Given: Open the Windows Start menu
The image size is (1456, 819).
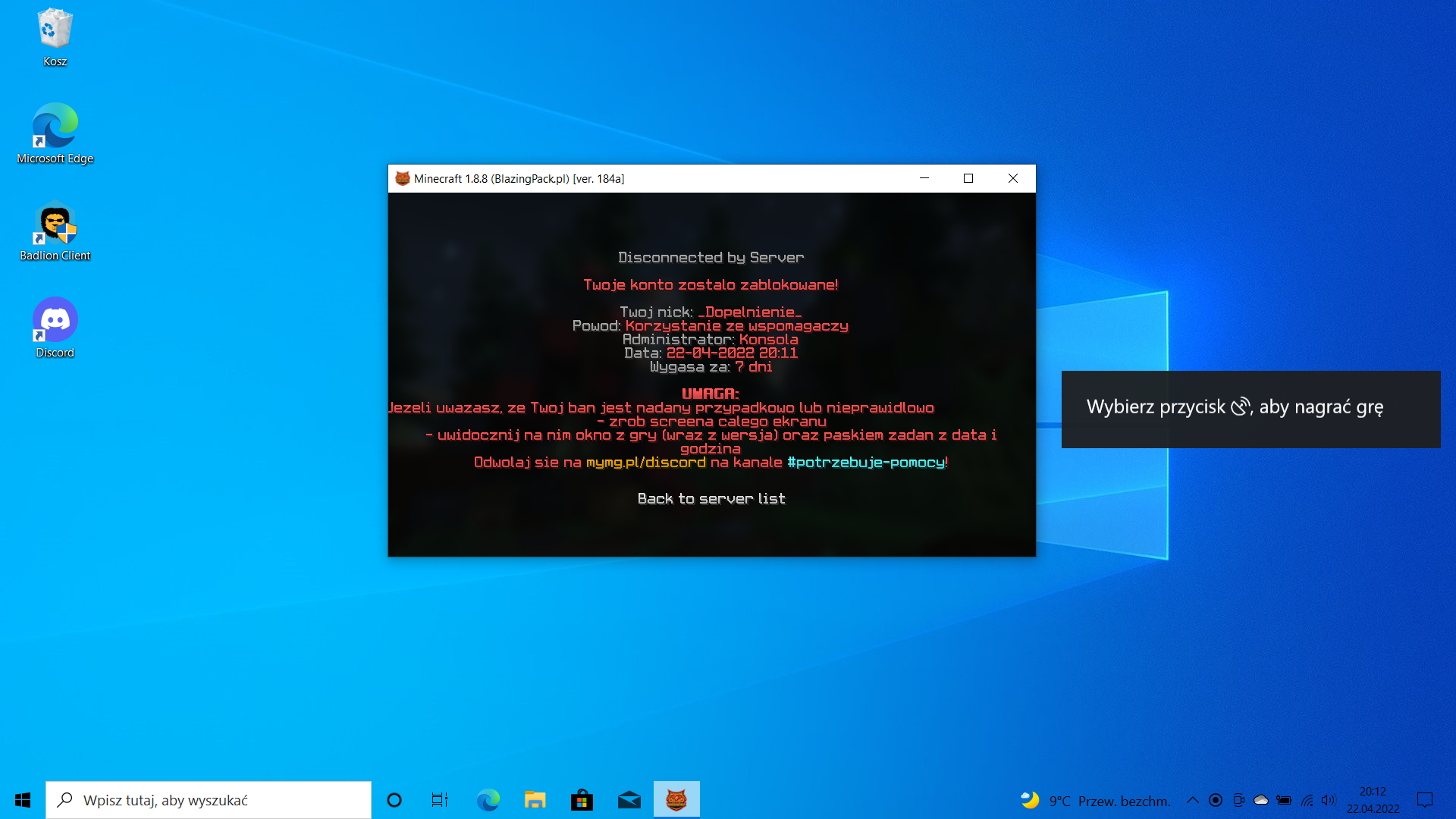Looking at the screenshot, I should point(23,800).
